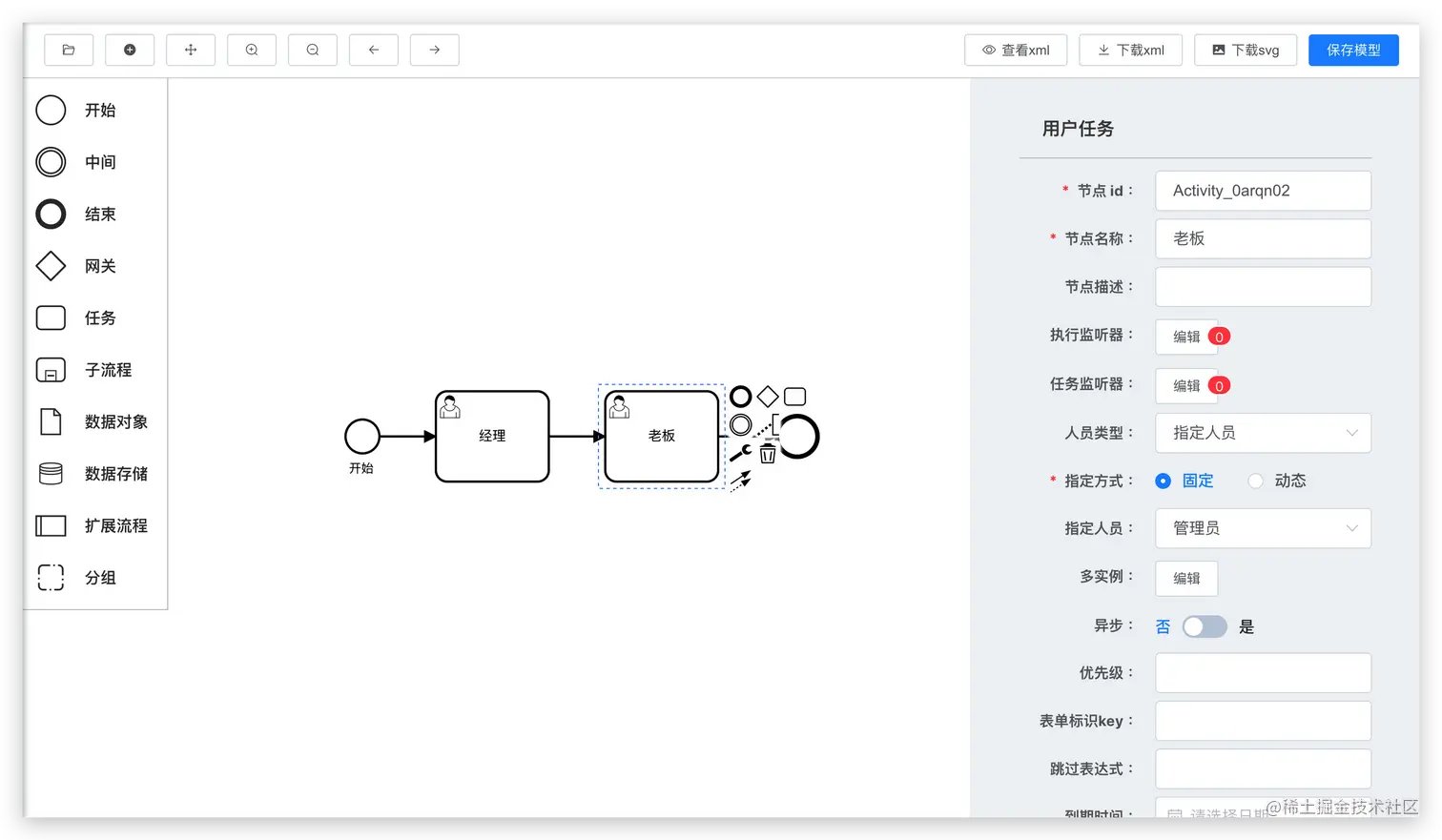This screenshot has width=1442, height=840.
Task: Select the 任务 task palette item
Action: (x=76, y=318)
